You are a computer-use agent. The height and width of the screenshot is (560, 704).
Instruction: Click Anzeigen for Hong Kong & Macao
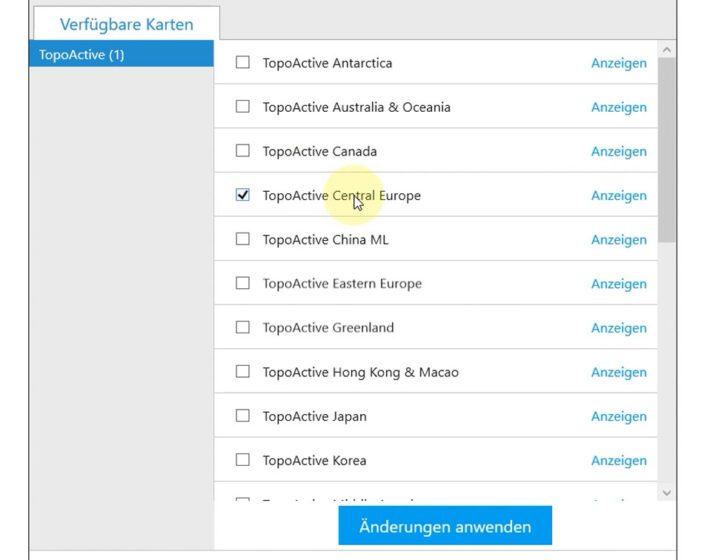pyautogui.click(x=619, y=372)
